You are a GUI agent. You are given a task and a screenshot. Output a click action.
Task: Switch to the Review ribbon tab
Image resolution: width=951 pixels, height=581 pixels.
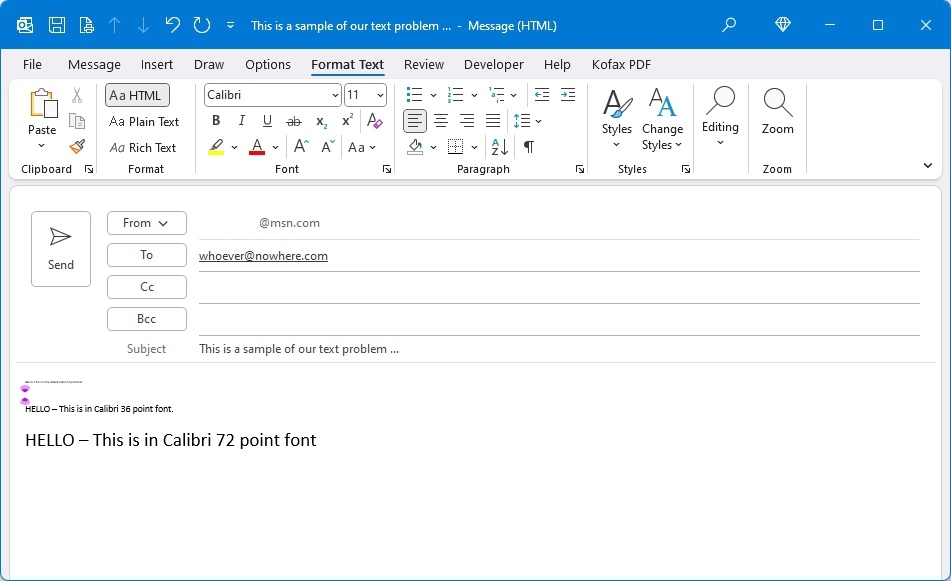tap(423, 64)
